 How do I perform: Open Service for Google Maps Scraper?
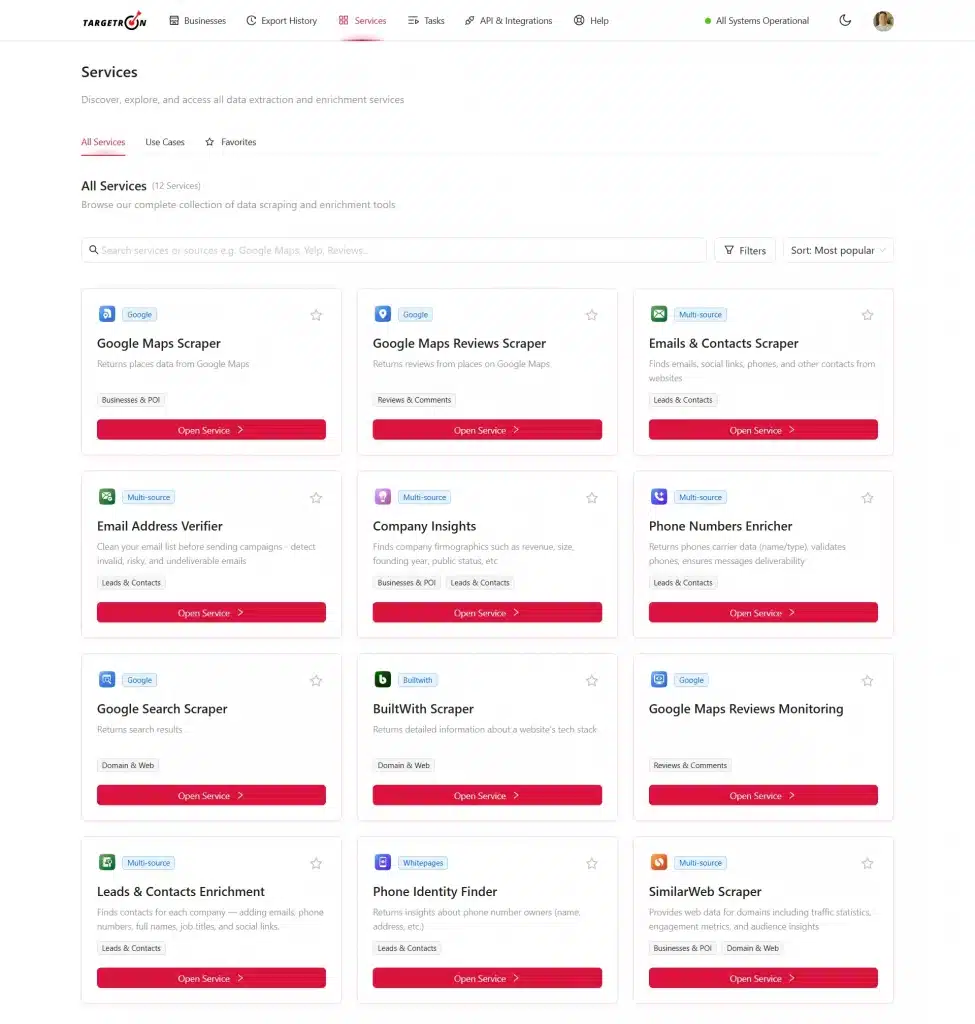(211, 430)
